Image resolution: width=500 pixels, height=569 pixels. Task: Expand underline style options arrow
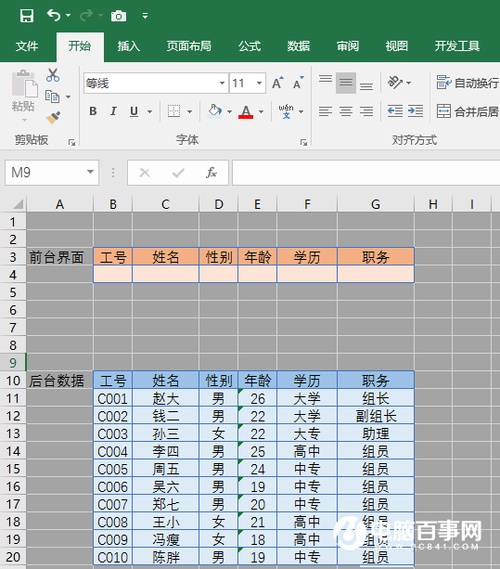click(x=149, y=111)
